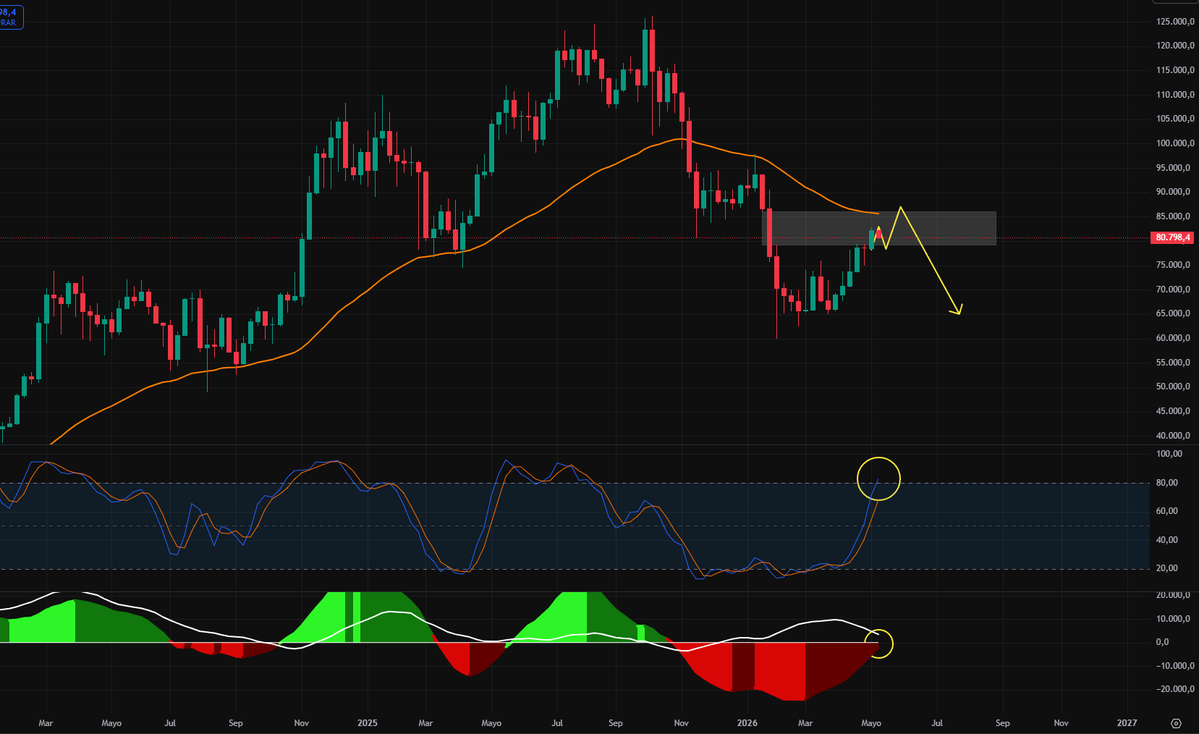Click the 40.000,0 price axis label

point(1175,436)
